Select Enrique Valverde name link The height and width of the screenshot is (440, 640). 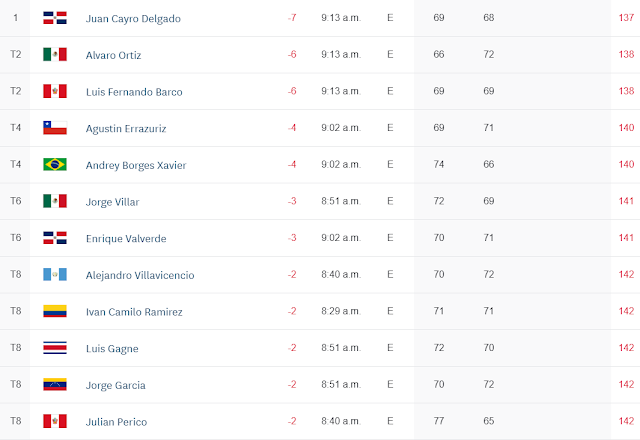(126, 239)
